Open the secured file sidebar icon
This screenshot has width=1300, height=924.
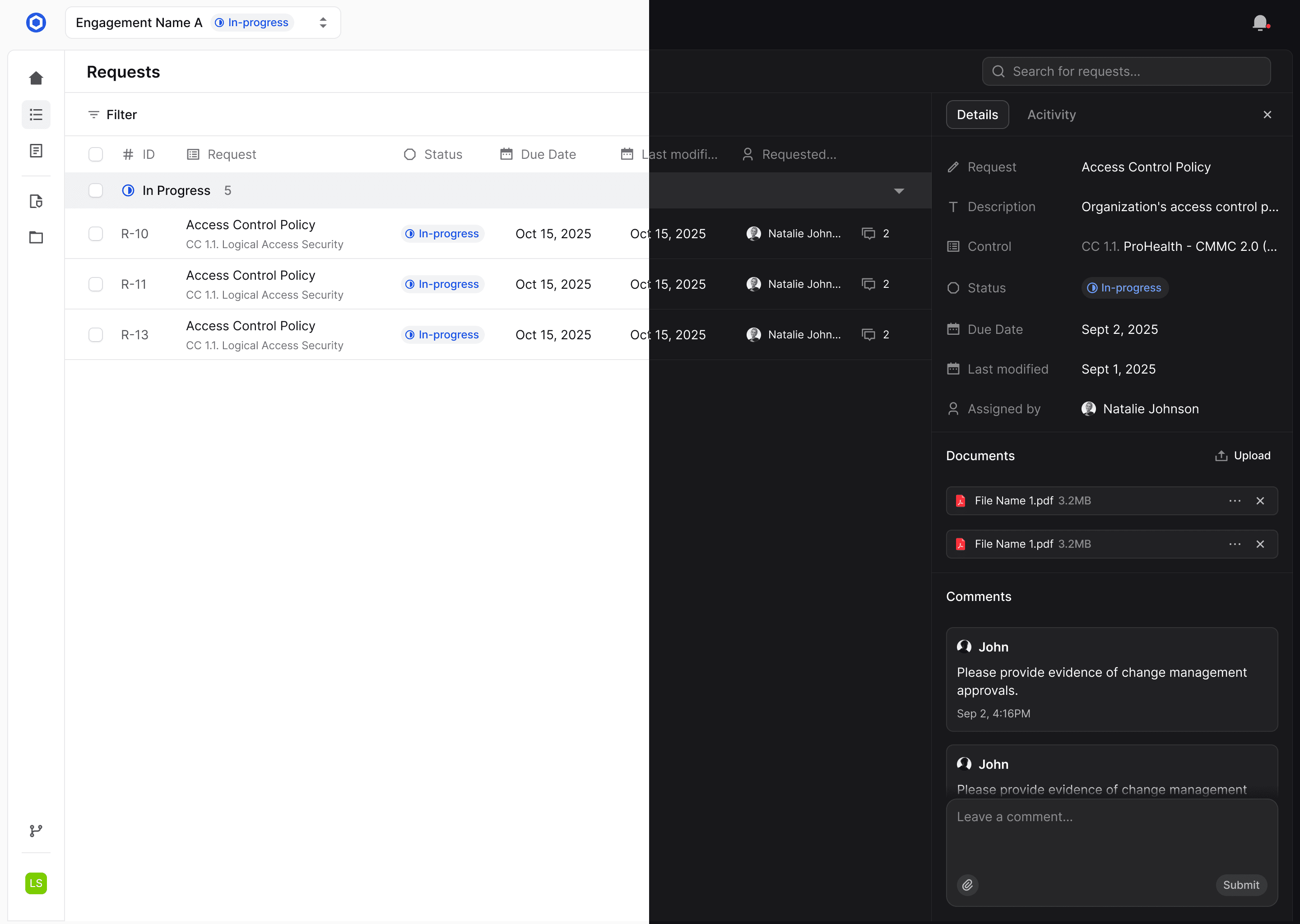(36, 201)
